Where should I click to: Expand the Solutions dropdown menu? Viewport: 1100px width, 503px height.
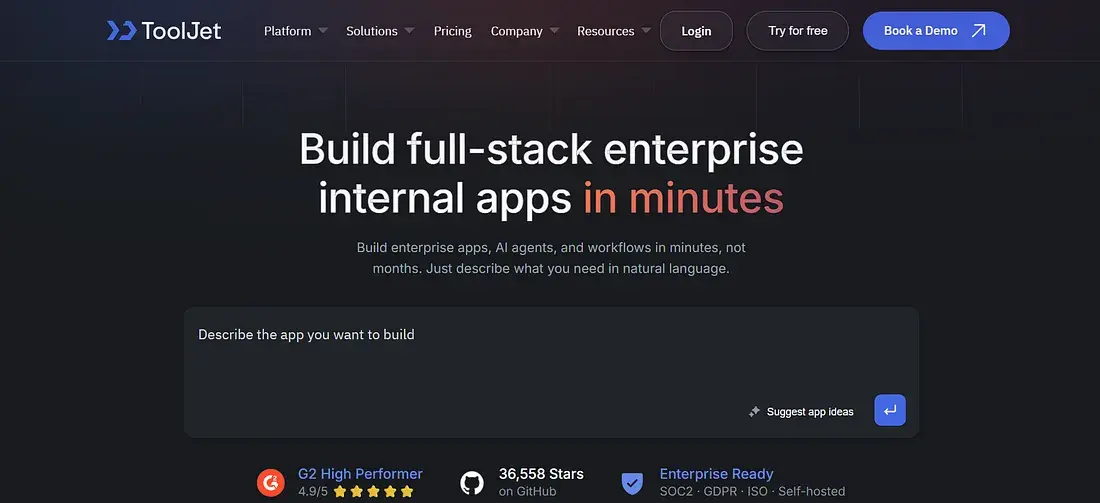tap(379, 31)
